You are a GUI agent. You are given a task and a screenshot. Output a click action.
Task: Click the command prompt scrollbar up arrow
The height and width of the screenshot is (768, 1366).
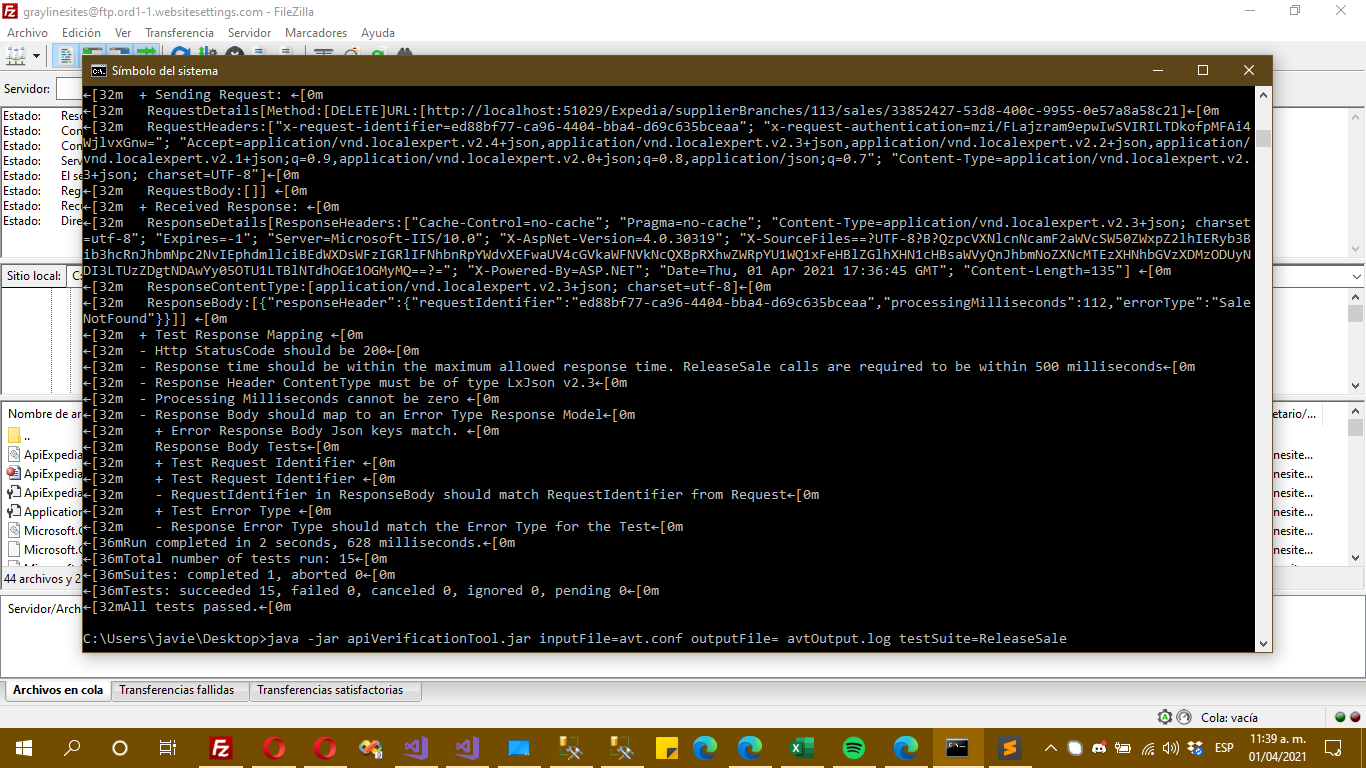[1264, 95]
